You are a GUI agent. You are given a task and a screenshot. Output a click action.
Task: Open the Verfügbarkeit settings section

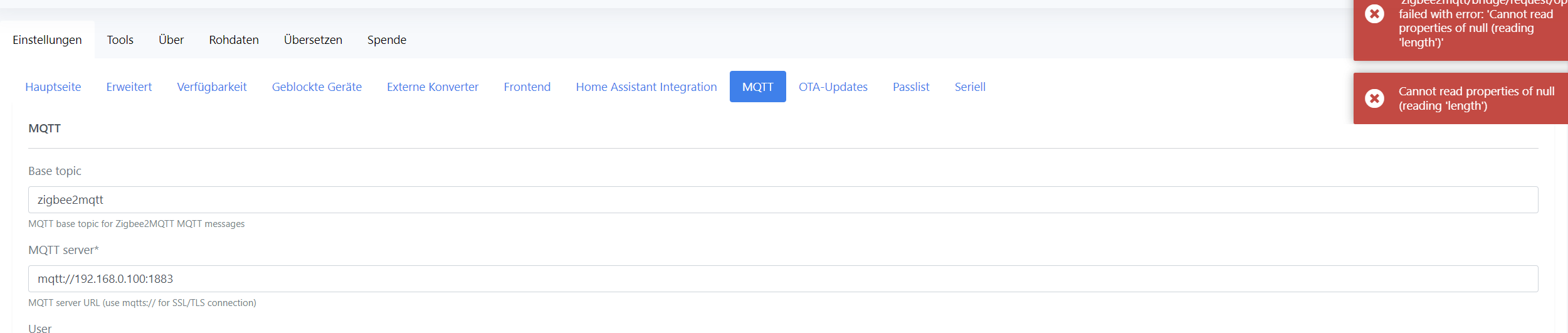[x=212, y=87]
